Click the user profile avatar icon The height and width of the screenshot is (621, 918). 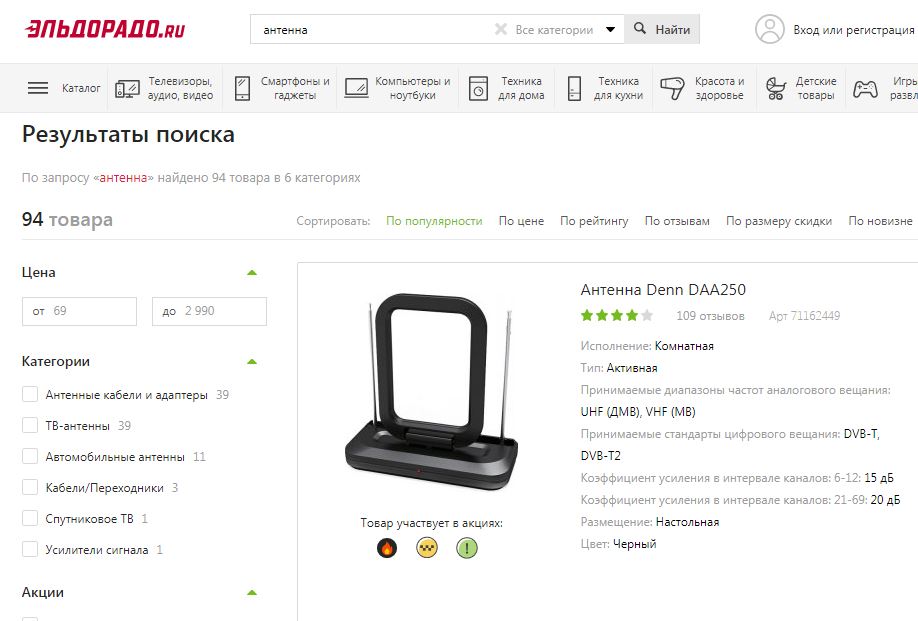769,29
